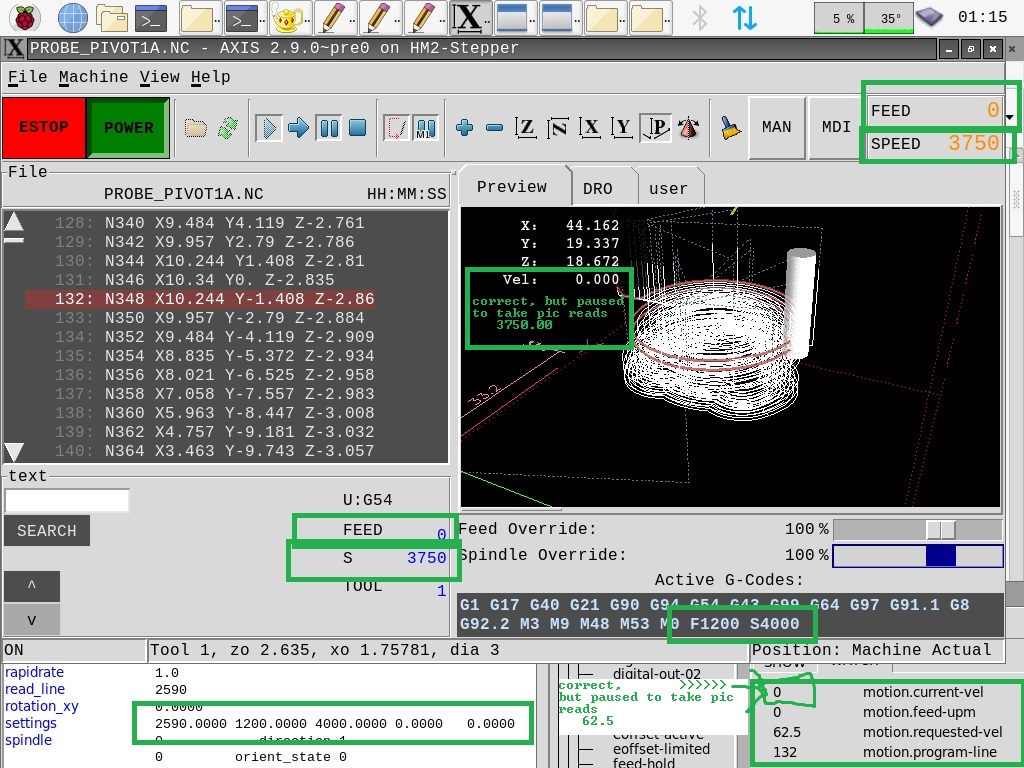Pause program execution
The image size is (1024, 768).
click(328, 128)
